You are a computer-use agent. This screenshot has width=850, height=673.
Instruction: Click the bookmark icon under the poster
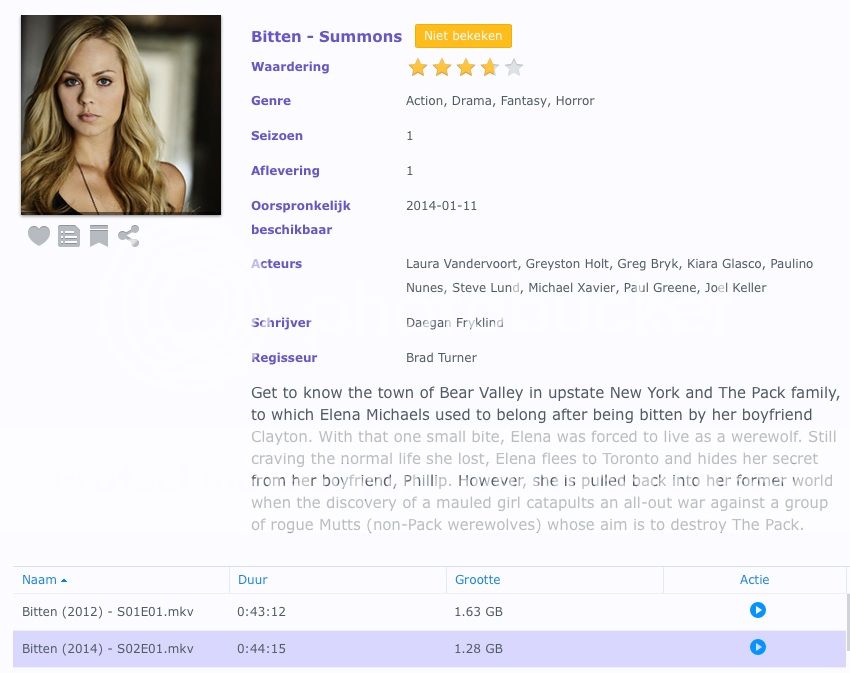pos(98,236)
